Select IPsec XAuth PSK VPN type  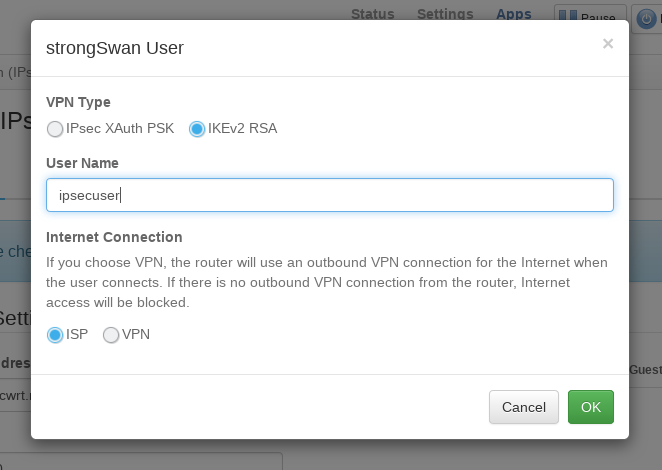point(55,128)
